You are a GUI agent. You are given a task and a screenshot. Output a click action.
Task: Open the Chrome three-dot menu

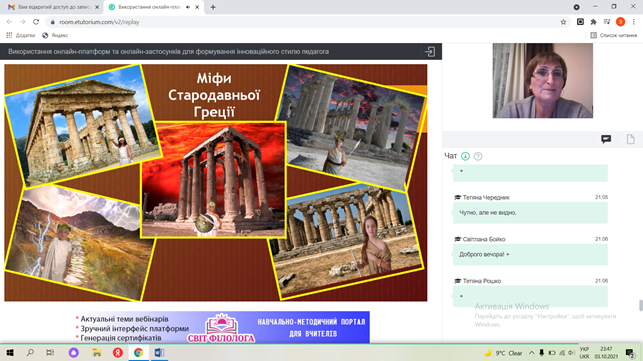click(634, 22)
